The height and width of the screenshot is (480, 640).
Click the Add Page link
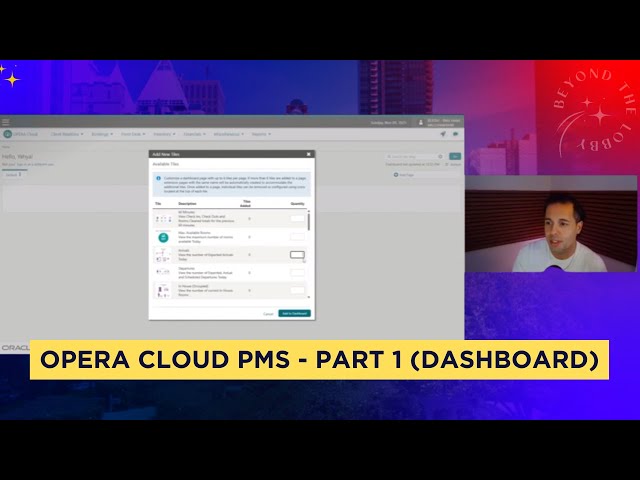(x=404, y=175)
